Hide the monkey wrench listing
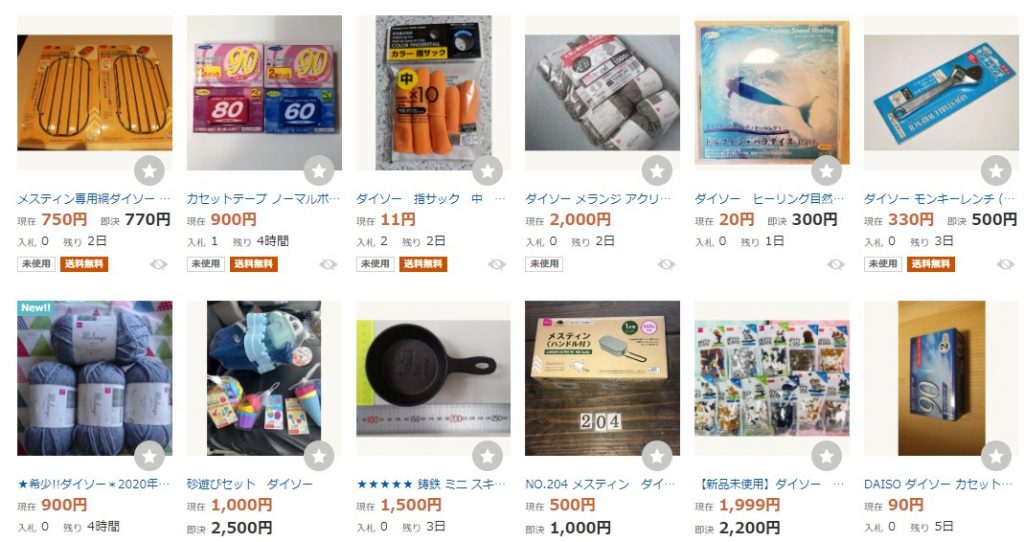The width and height of the screenshot is (1024, 542). [1005, 264]
